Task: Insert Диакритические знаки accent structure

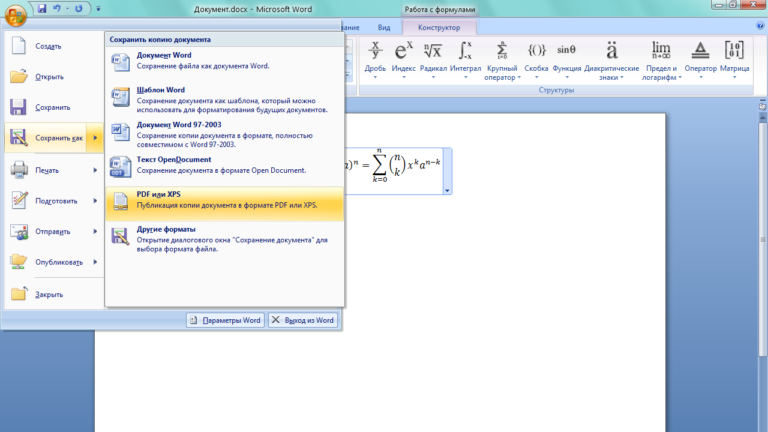Action: (611, 60)
